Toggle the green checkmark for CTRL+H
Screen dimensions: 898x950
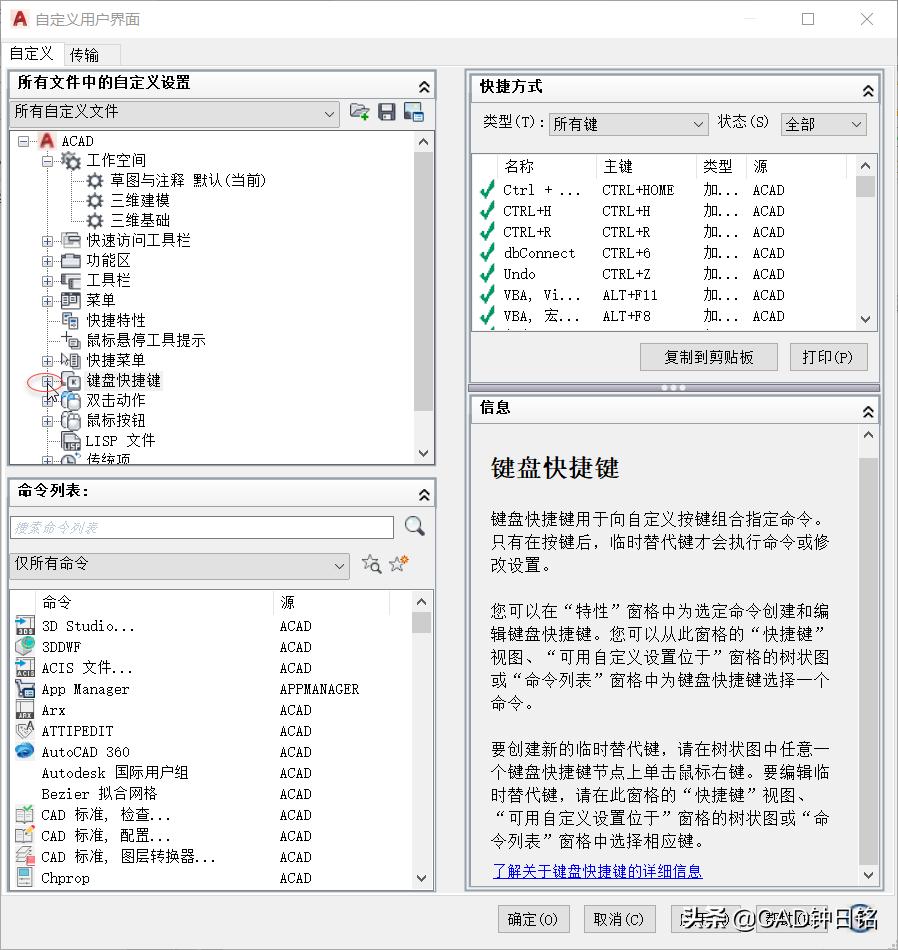tap(487, 211)
